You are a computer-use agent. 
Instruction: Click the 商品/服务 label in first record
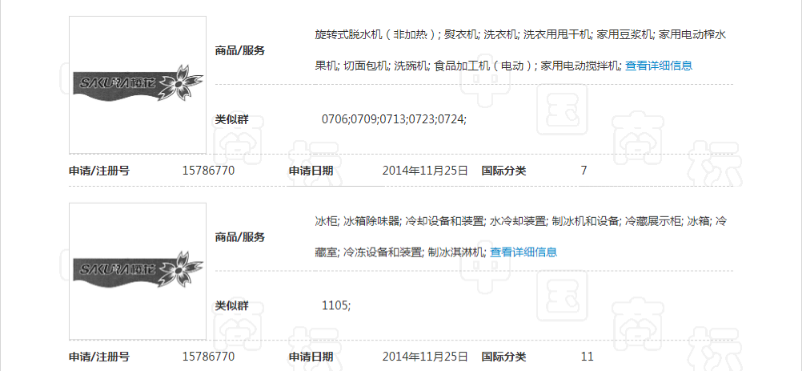[x=240, y=51]
